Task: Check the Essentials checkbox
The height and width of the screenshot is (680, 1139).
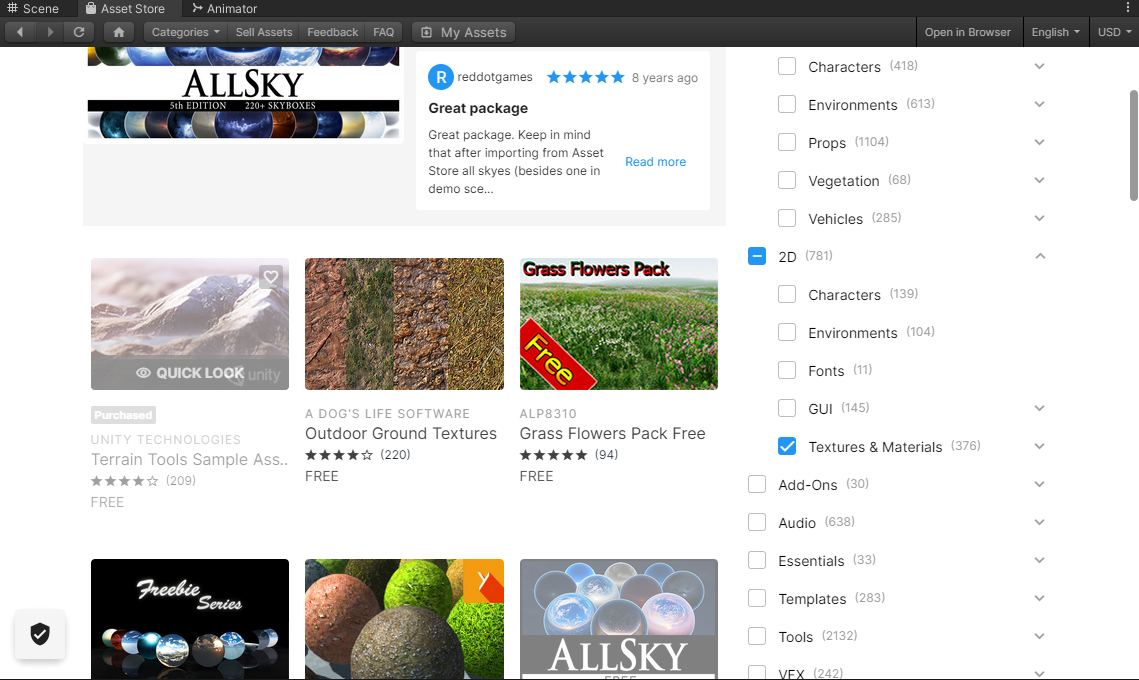Action: 757,560
